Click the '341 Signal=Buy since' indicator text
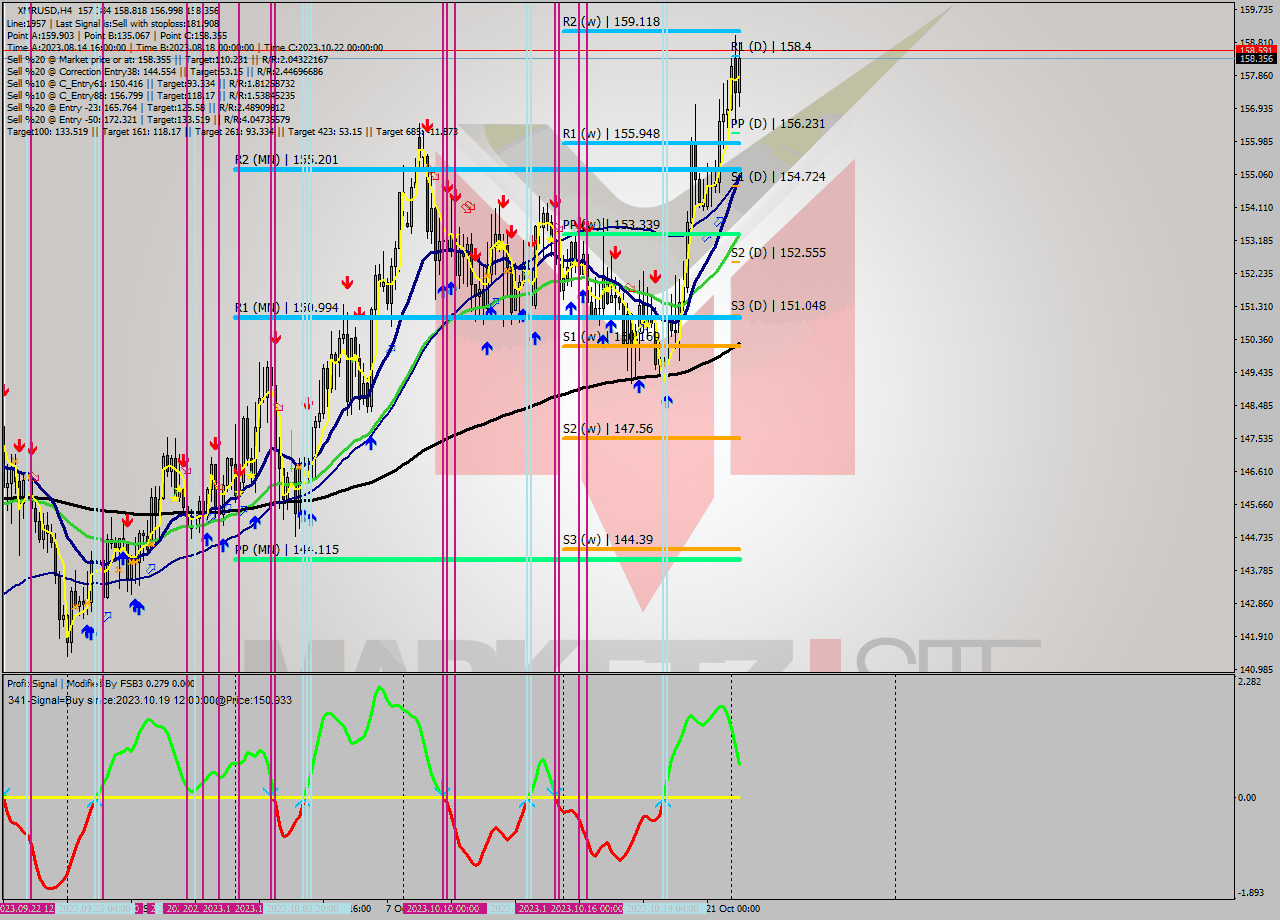Screen dimensions: 1280x920 (149, 700)
